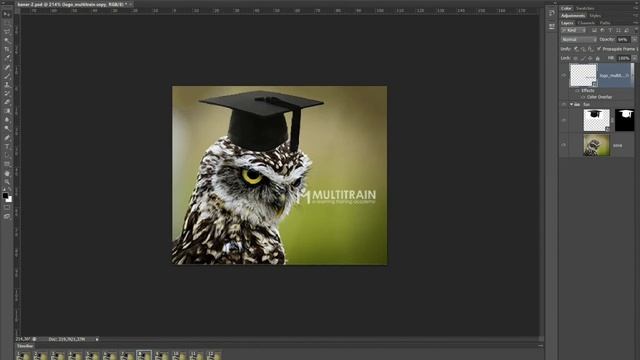Image resolution: width=640 pixels, height=360 pixels.
Task: Select the Gradient tool
Action: click(7, 111)
